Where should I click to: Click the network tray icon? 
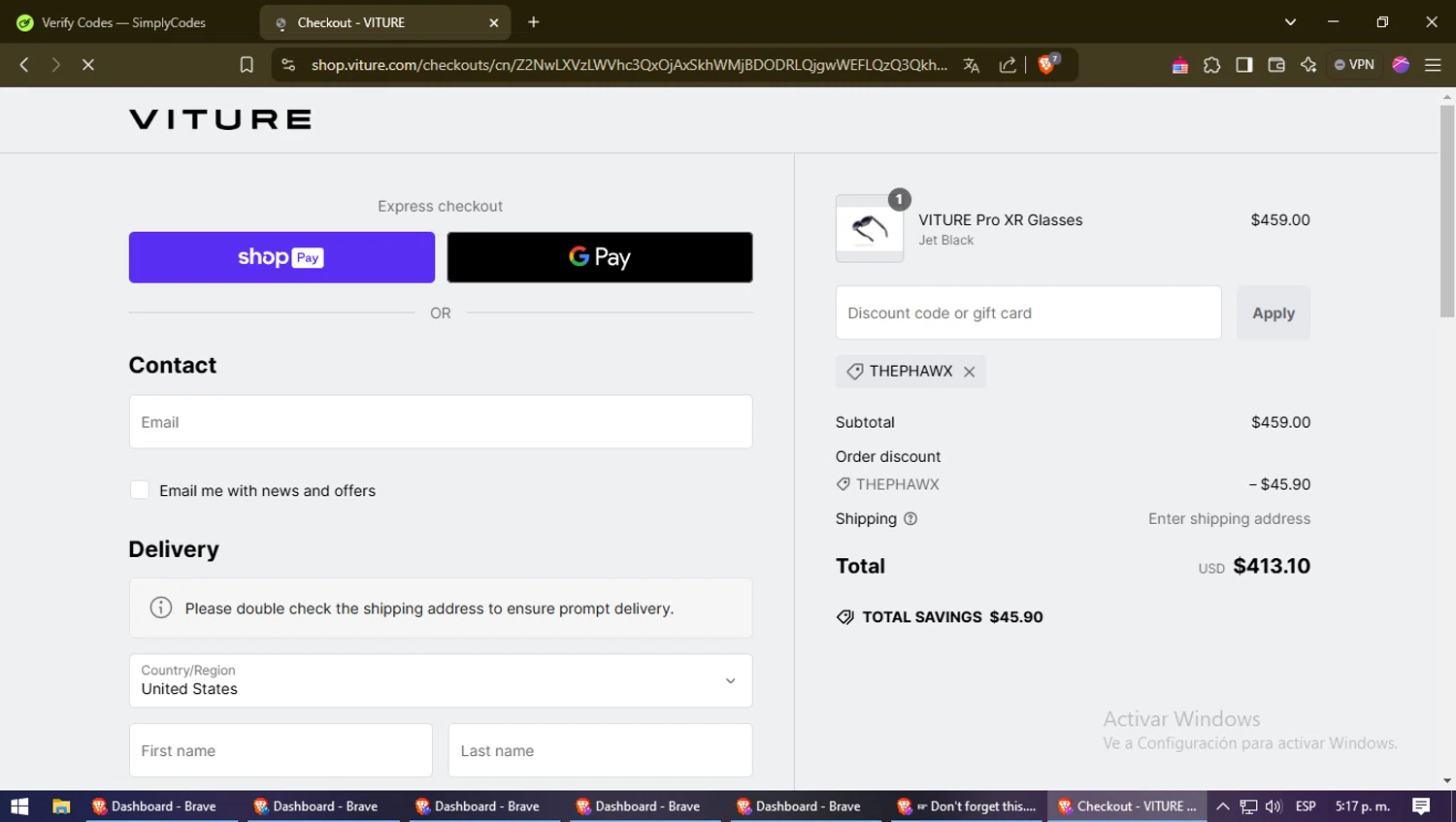tap(1248, 806)
